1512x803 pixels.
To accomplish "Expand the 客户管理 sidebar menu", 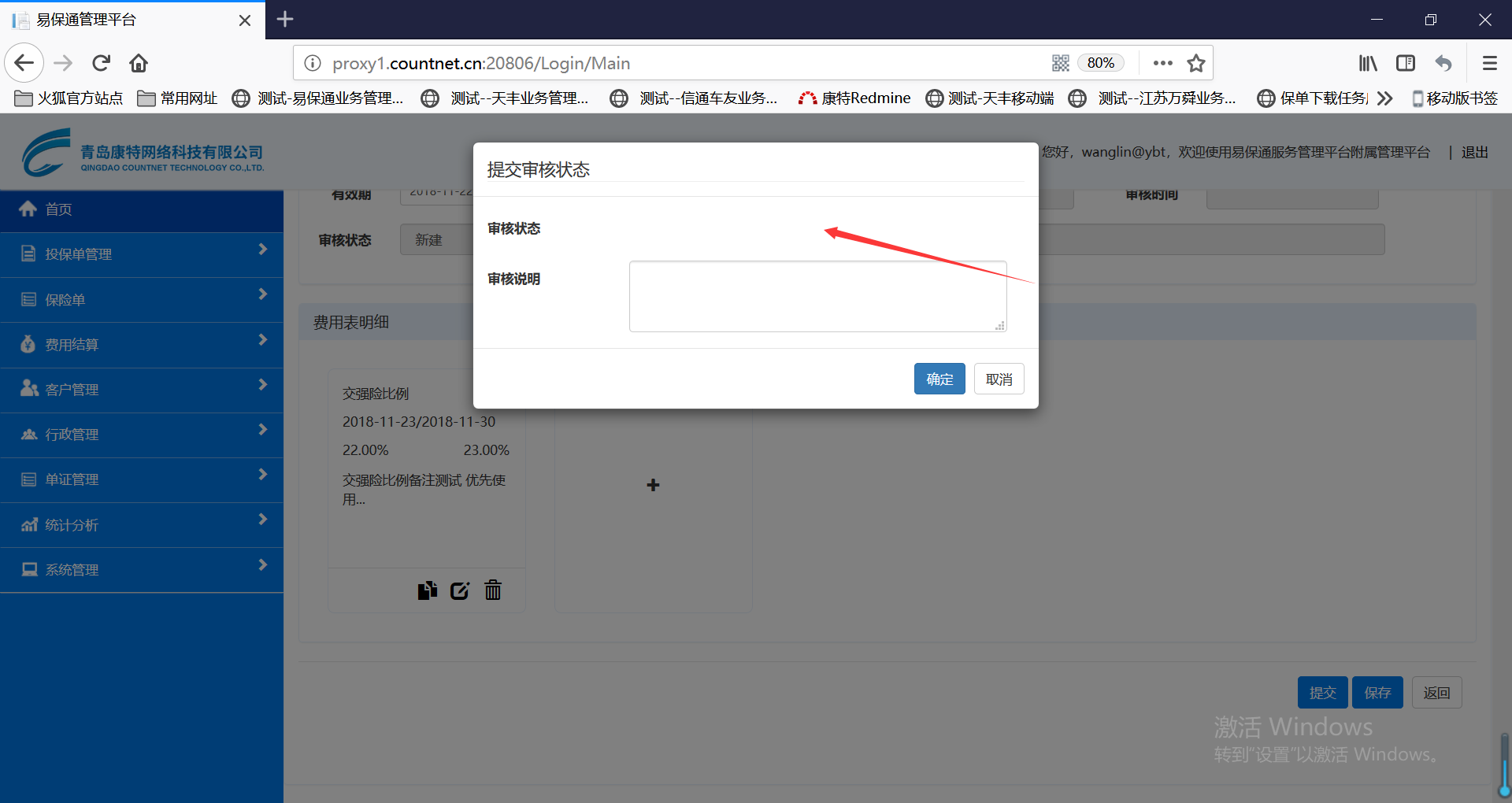I will pyautogui.click(x=142, y=390).
